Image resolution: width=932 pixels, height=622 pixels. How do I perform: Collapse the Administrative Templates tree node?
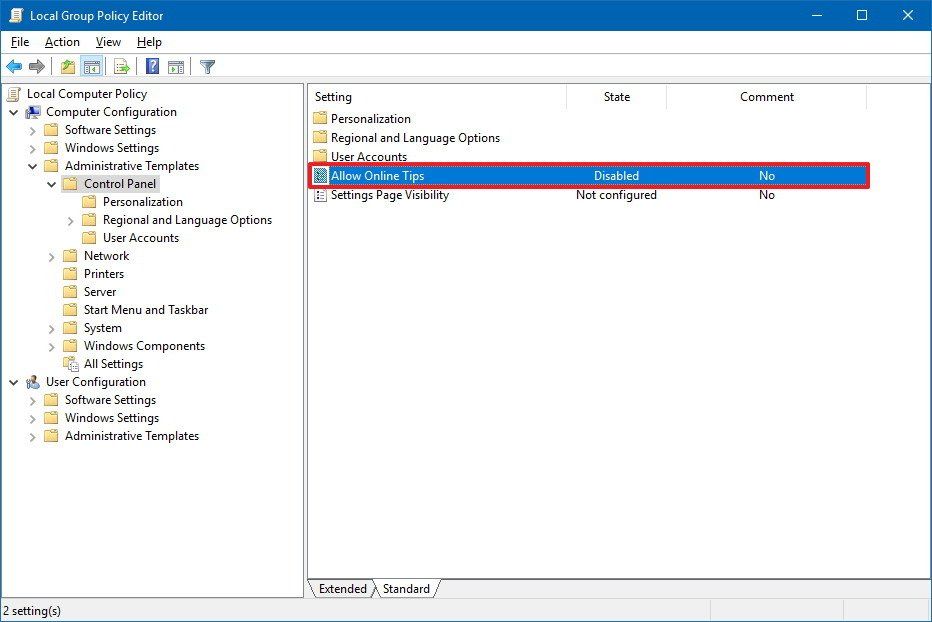tap(35, 165)
